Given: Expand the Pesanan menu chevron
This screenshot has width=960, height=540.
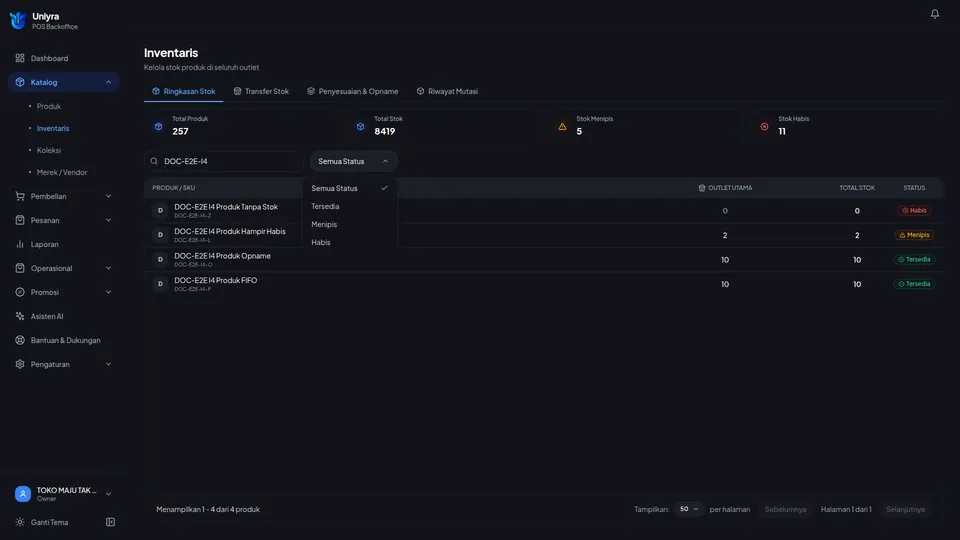Looking at the screenshot, I should click(x=108, y=220).
